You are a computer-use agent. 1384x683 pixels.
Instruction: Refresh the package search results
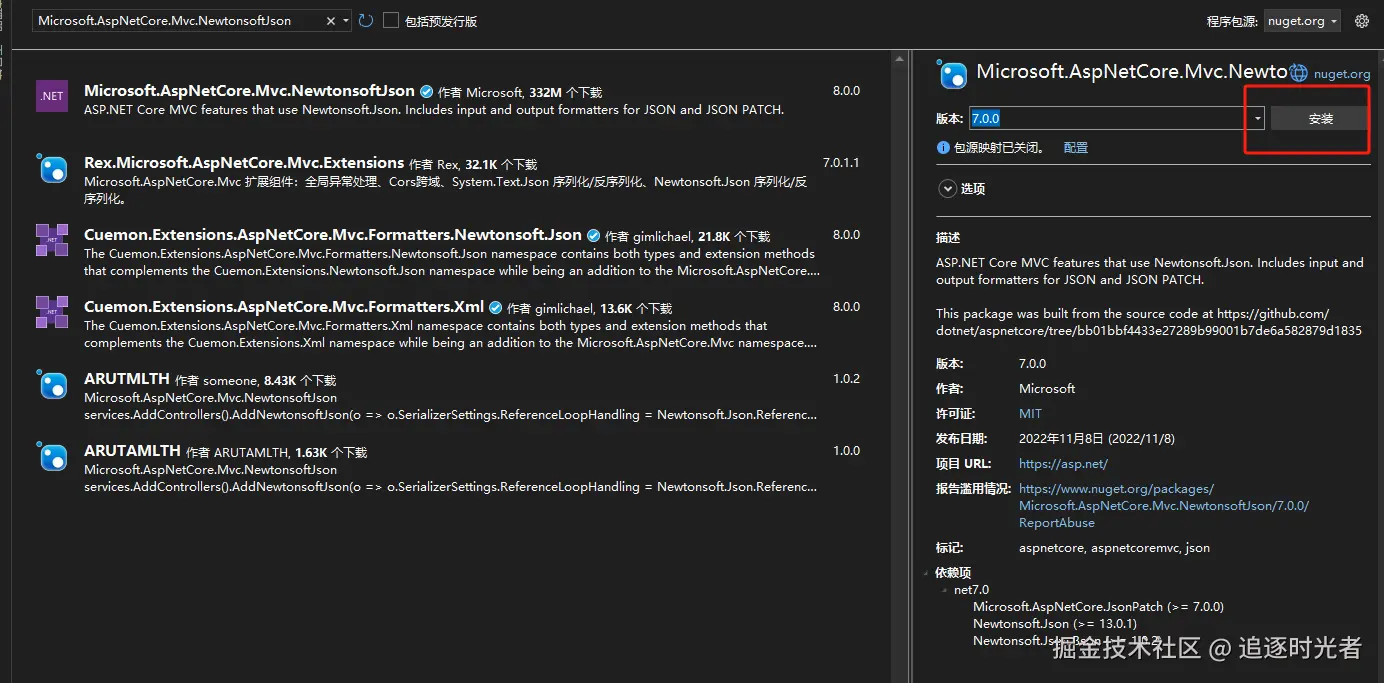click(x=365, y=21)
